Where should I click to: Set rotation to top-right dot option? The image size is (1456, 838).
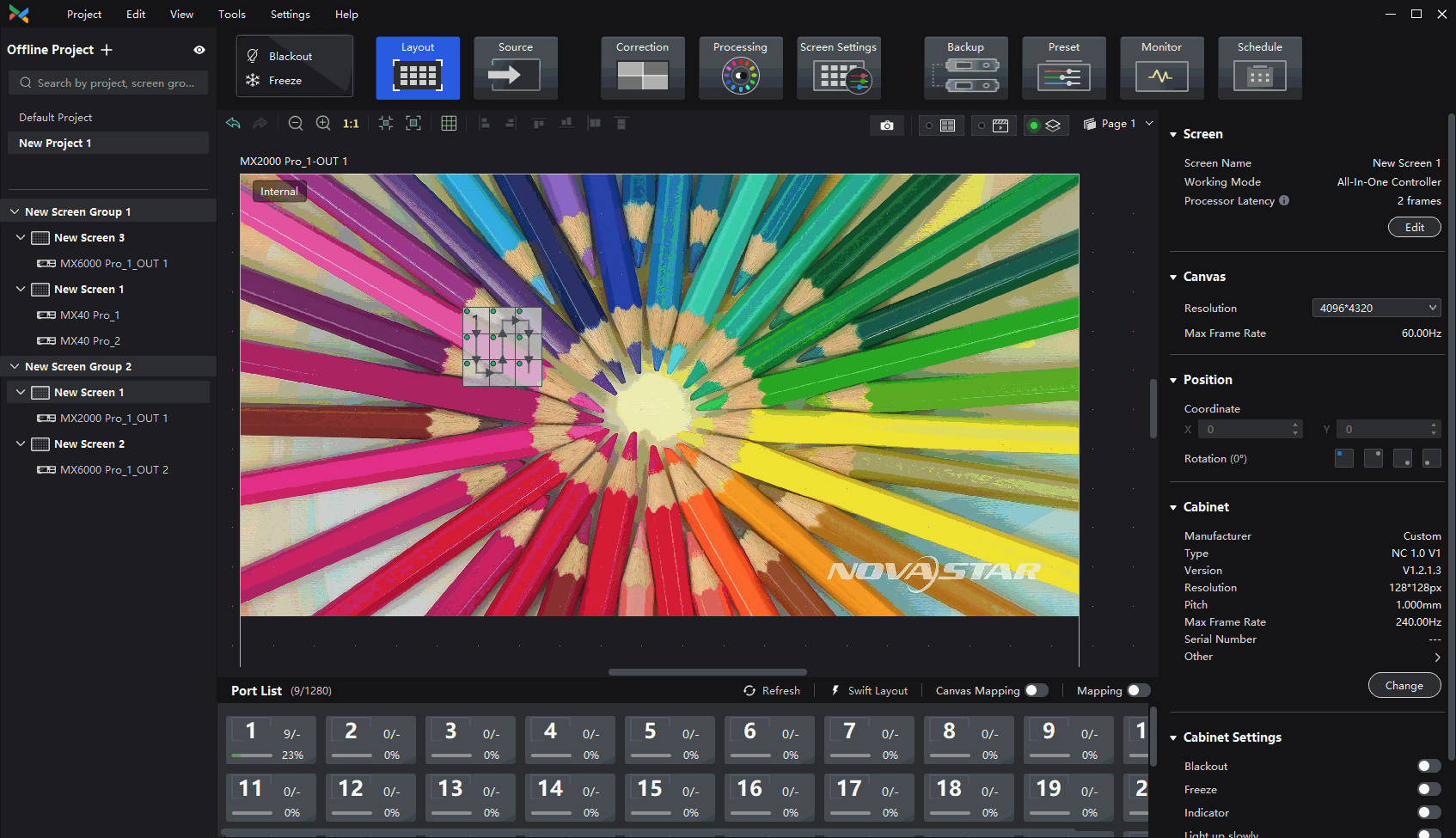click(1373, 458)
